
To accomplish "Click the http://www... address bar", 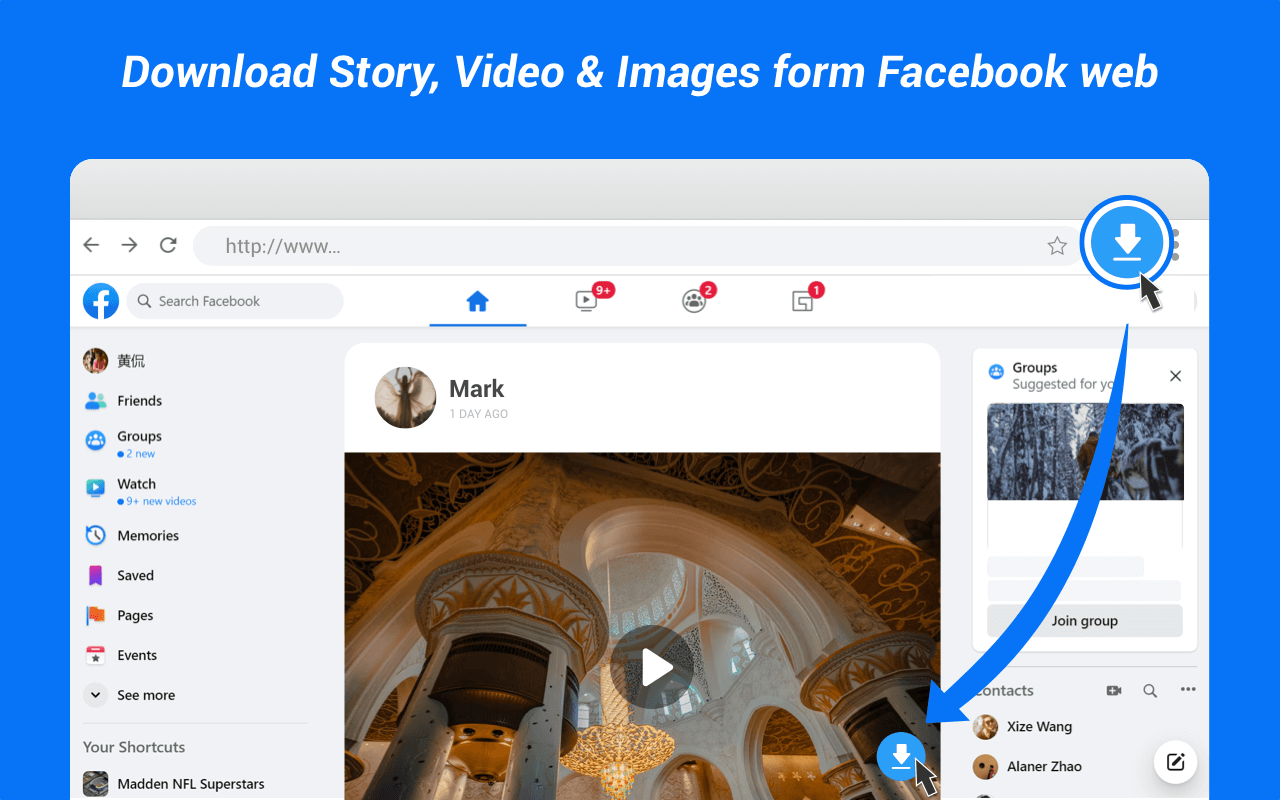I will (x=637, y=246).
